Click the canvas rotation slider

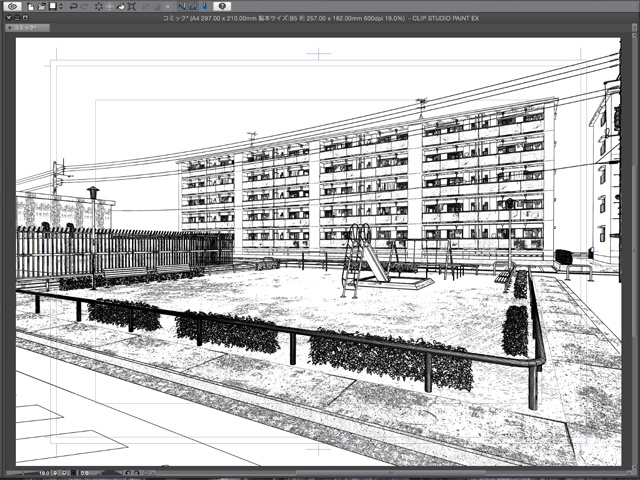[111, 473]
